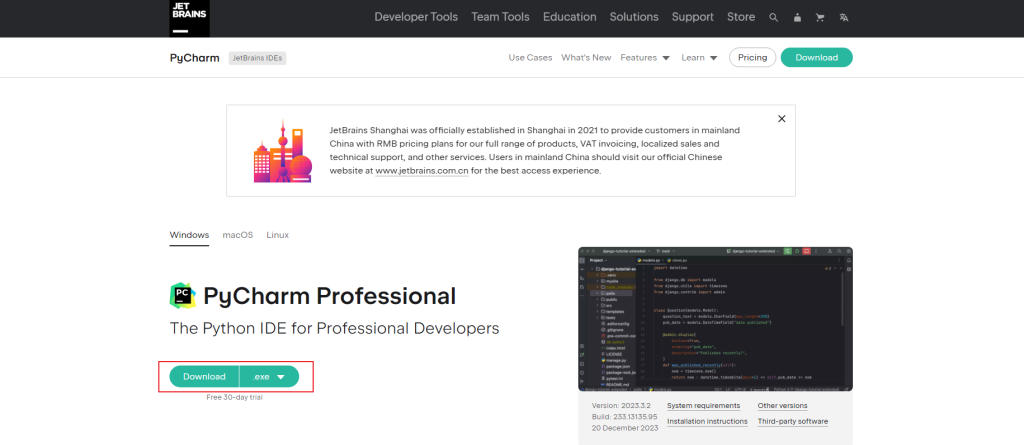Expand the Features dropdown
The width and height of the screenshot is (1024, 445).
coord(645,58)
